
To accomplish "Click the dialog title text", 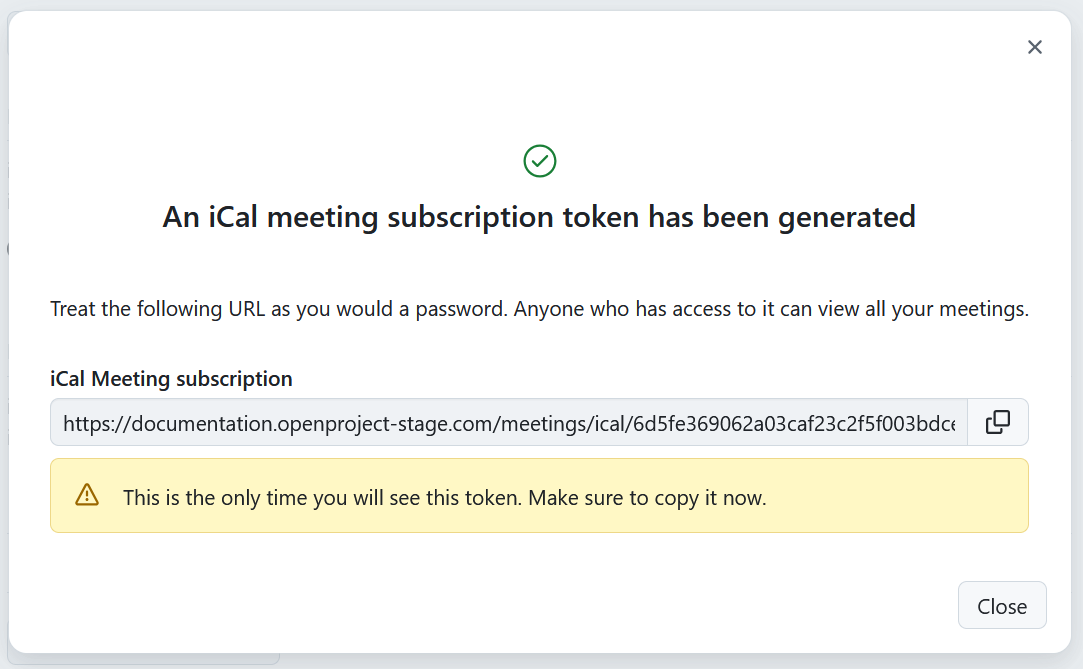I will click(539, 216).
